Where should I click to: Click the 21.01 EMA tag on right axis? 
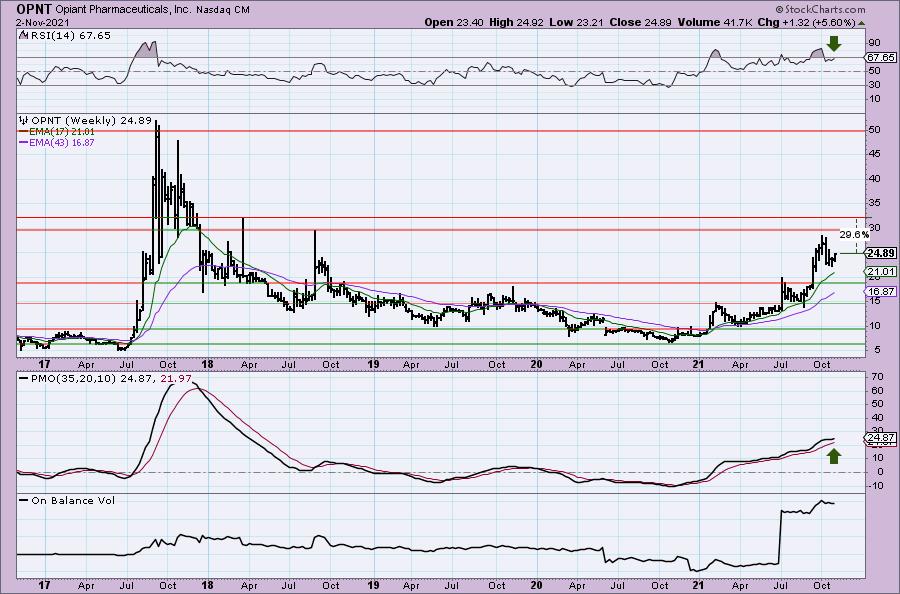pyautogui.click(x=880, y=271)
